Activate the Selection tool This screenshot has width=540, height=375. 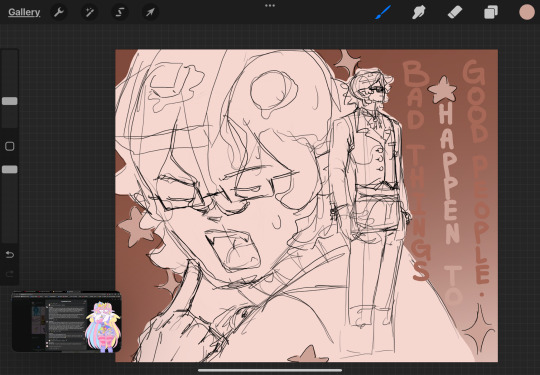tap(120, 13)
